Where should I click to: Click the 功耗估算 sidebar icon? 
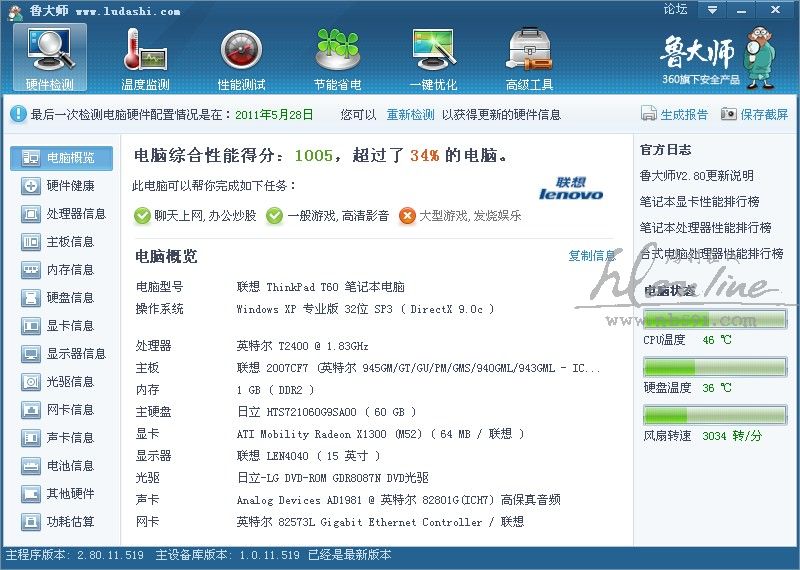31,522
